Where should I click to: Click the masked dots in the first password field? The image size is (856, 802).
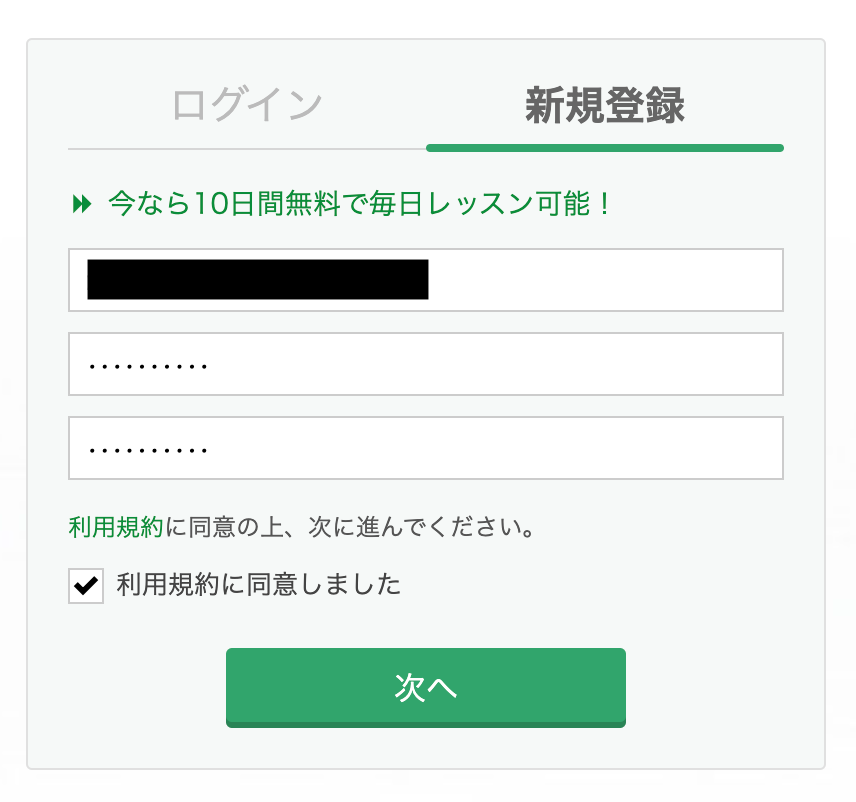[148, 366]
